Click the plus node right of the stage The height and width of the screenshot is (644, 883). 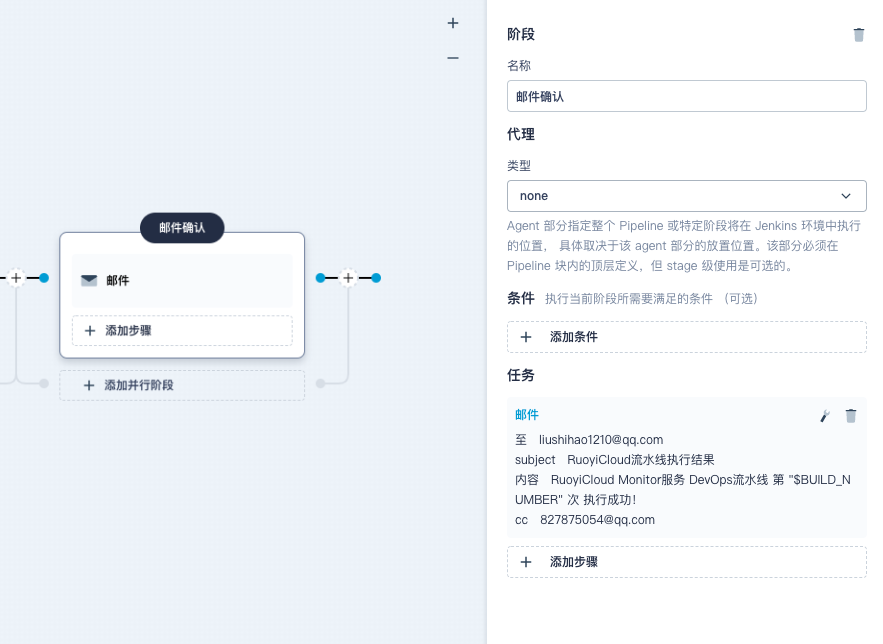click(x=348, y=278)
